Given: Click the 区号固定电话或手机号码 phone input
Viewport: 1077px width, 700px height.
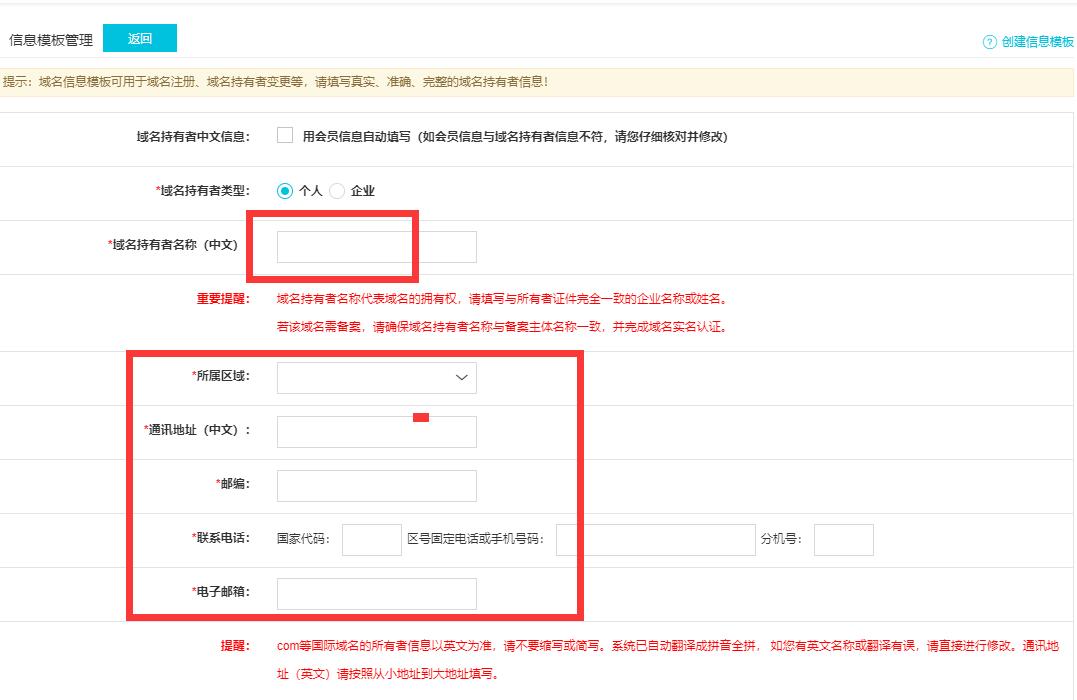Looking at the screenshot, I should pyautogui.click(x=655, y=539).
